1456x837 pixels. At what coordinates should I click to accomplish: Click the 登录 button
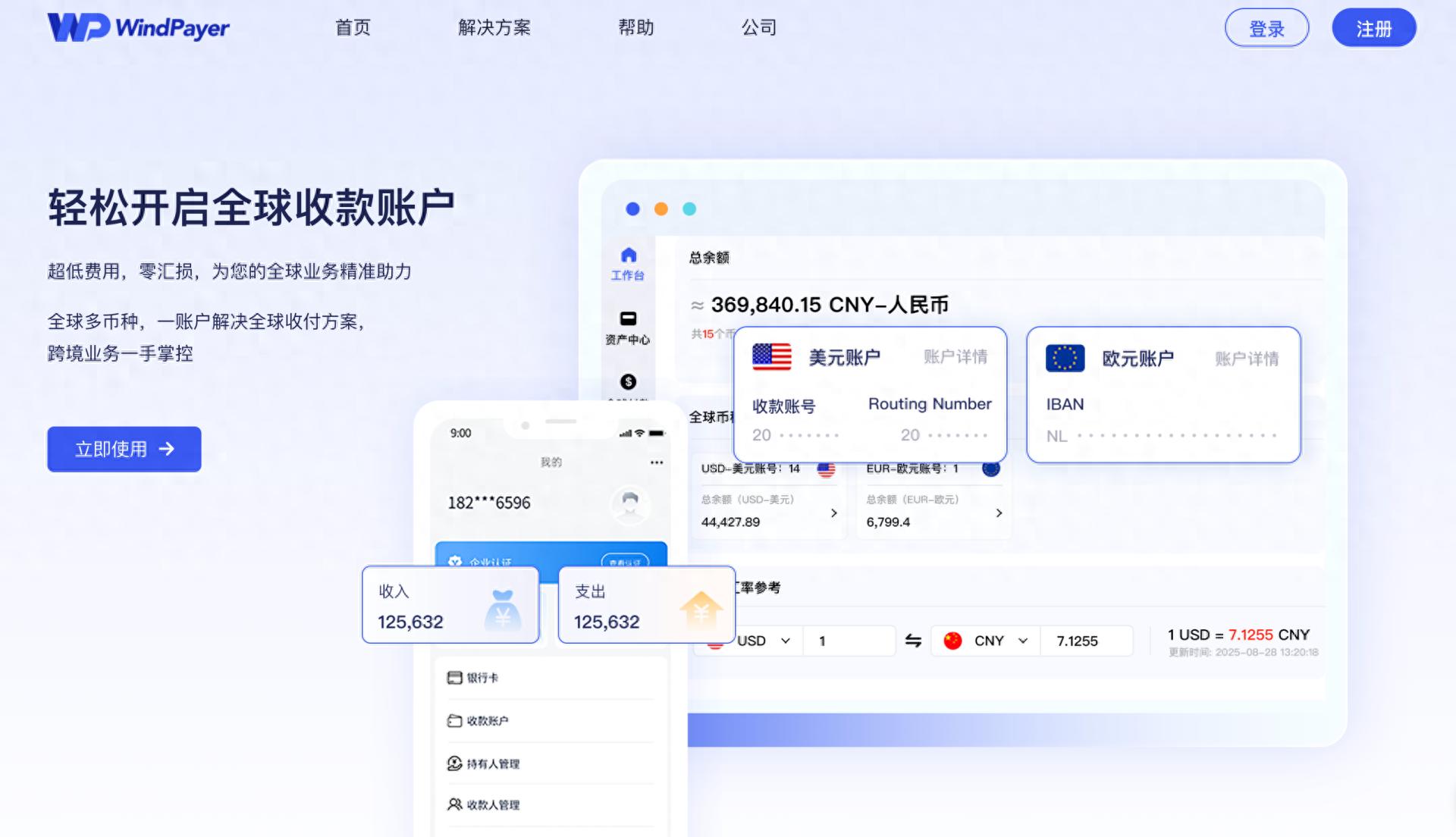[x=1266, y=28]
